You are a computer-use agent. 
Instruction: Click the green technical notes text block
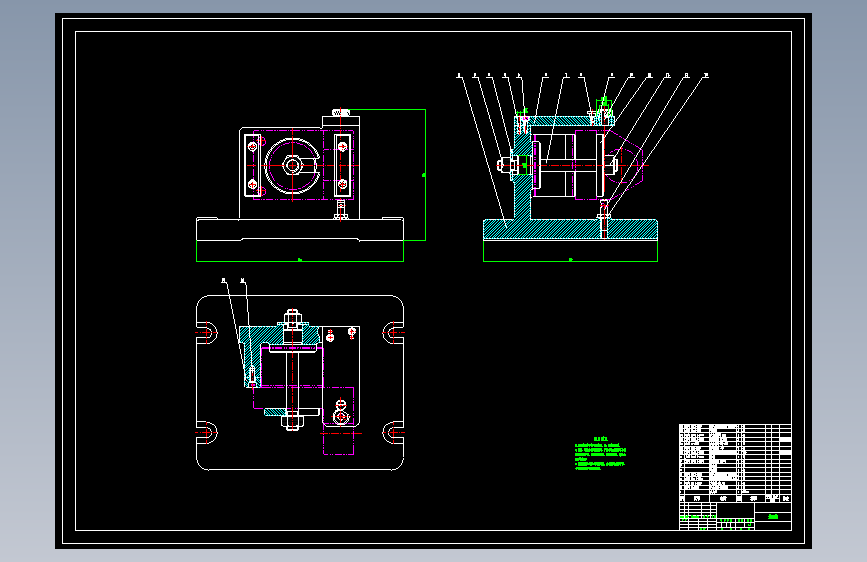pos(600,454)
